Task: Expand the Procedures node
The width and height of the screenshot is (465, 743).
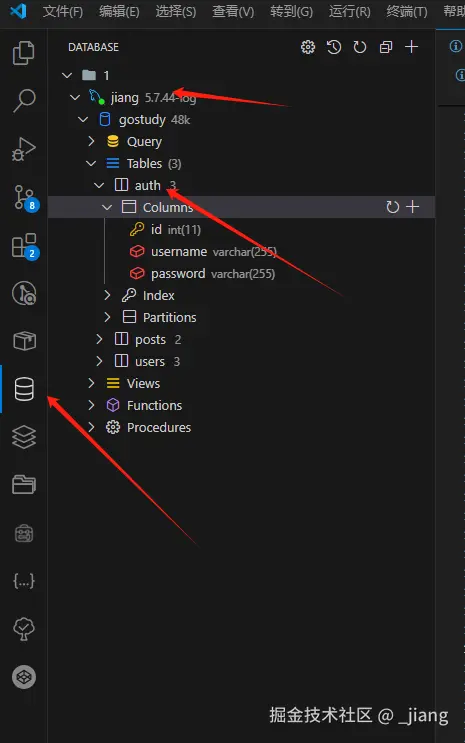Action: 91,427
